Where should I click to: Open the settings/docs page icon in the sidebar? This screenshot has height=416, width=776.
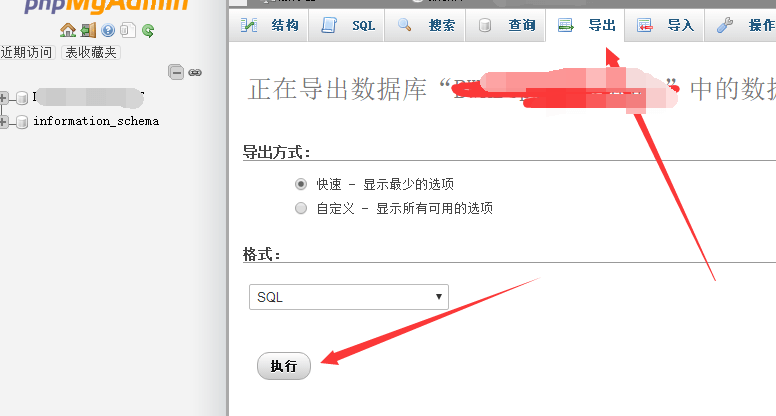(x=127, y=30)
